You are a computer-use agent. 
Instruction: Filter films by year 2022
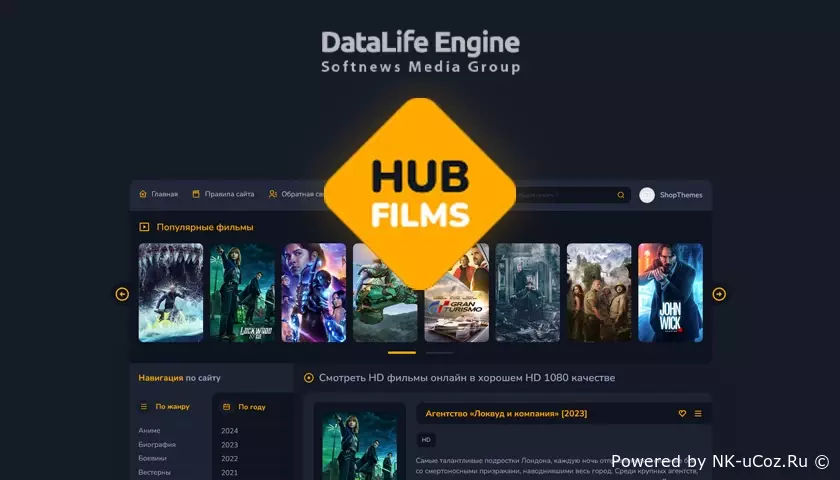[x=229, y=459]
